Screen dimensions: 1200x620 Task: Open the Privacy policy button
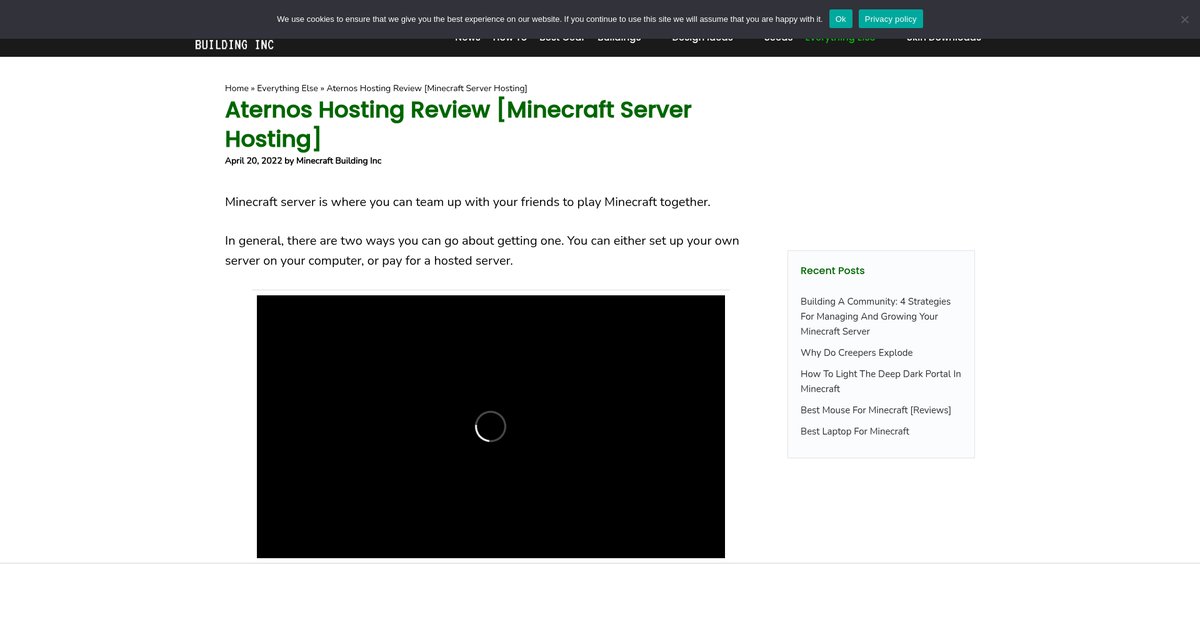[x=890, y=19]
